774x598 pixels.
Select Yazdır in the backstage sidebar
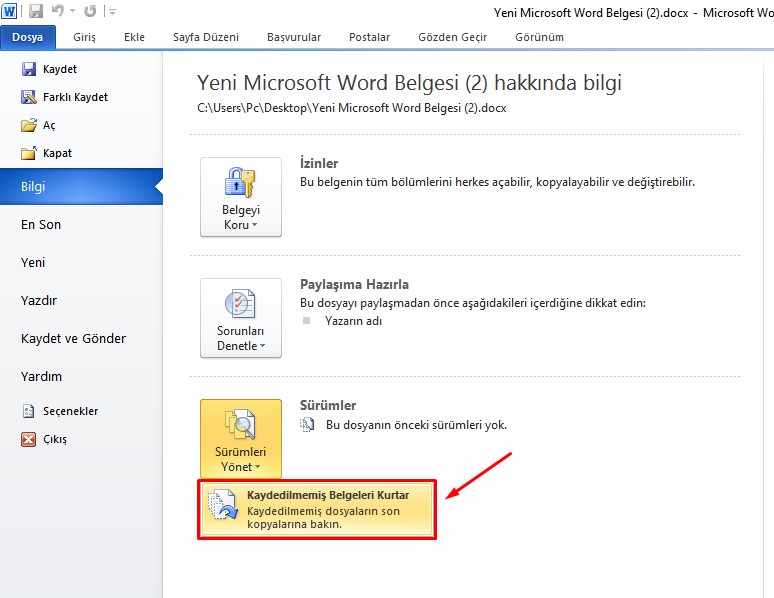pyautogui.click(x=39, y=301)
